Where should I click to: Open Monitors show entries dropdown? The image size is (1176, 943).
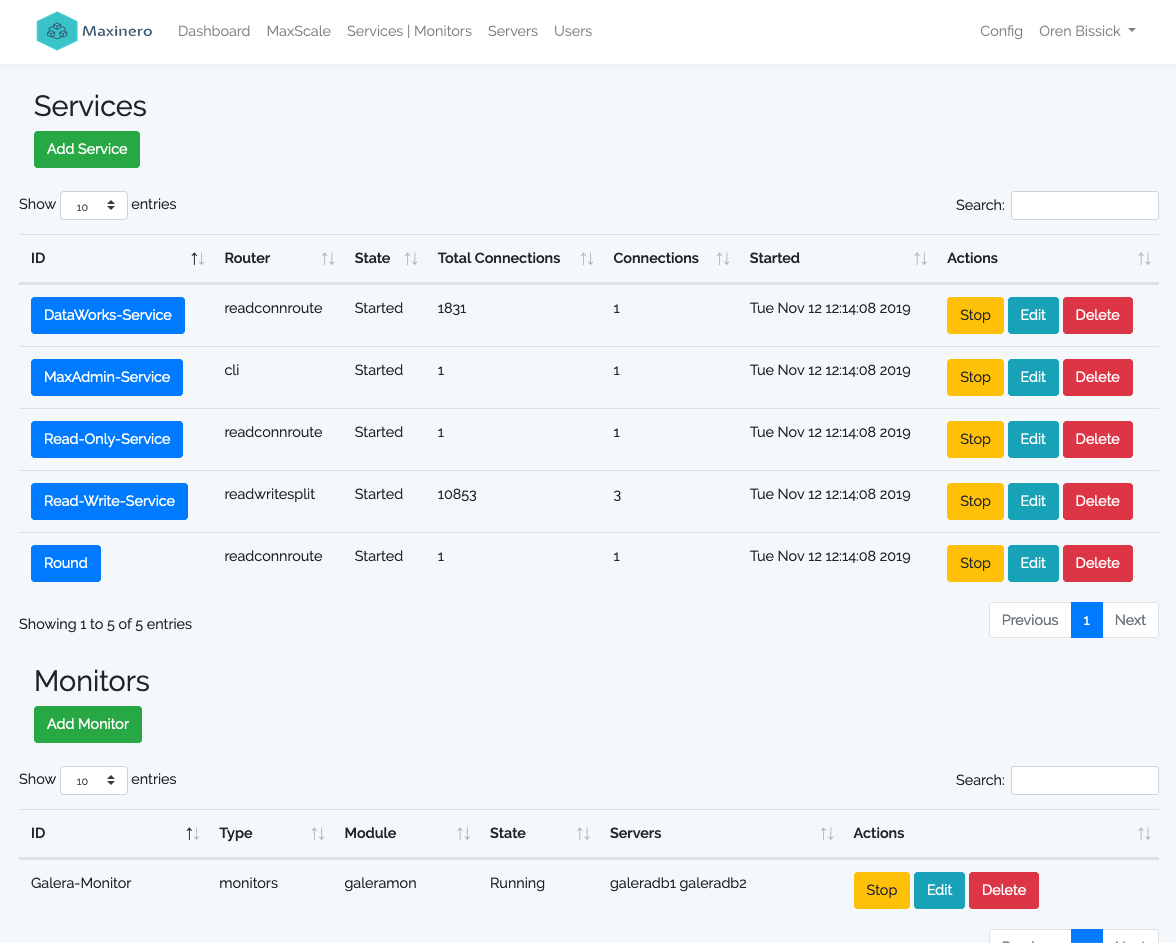(94, 781)
